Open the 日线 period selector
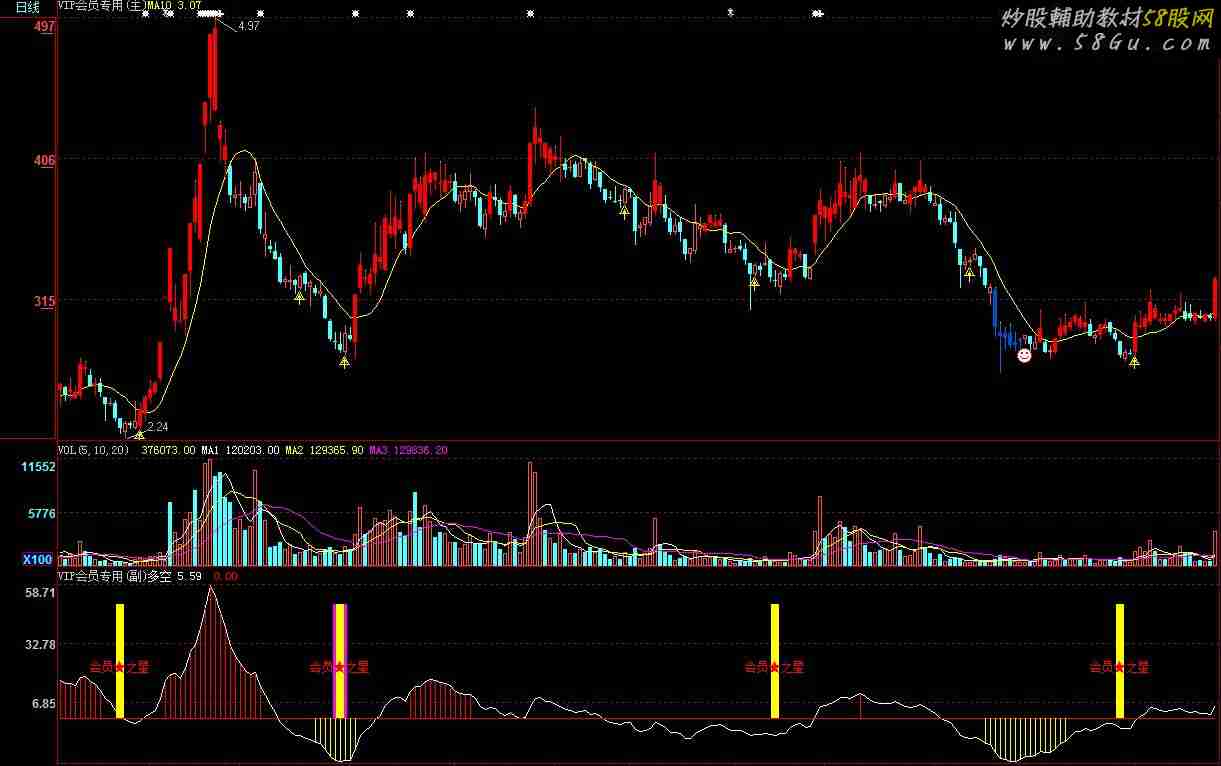Image resolution: width=1221 pixels, height=766 pixels. 28,7
